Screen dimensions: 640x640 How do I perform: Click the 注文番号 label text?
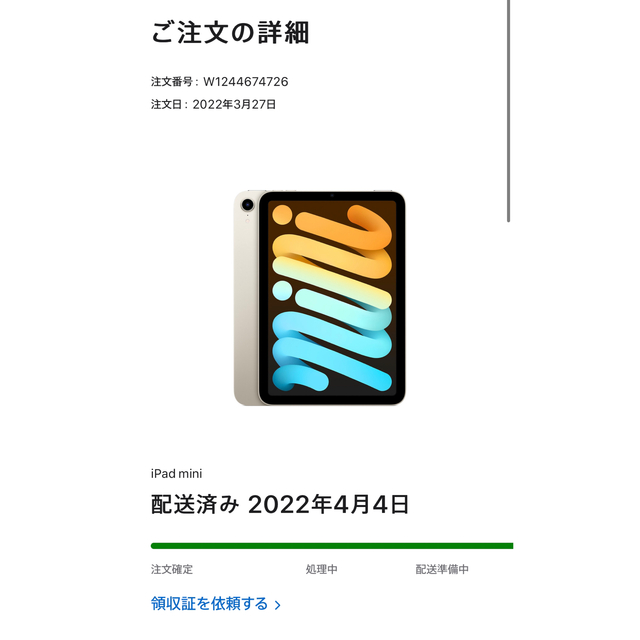172,82
